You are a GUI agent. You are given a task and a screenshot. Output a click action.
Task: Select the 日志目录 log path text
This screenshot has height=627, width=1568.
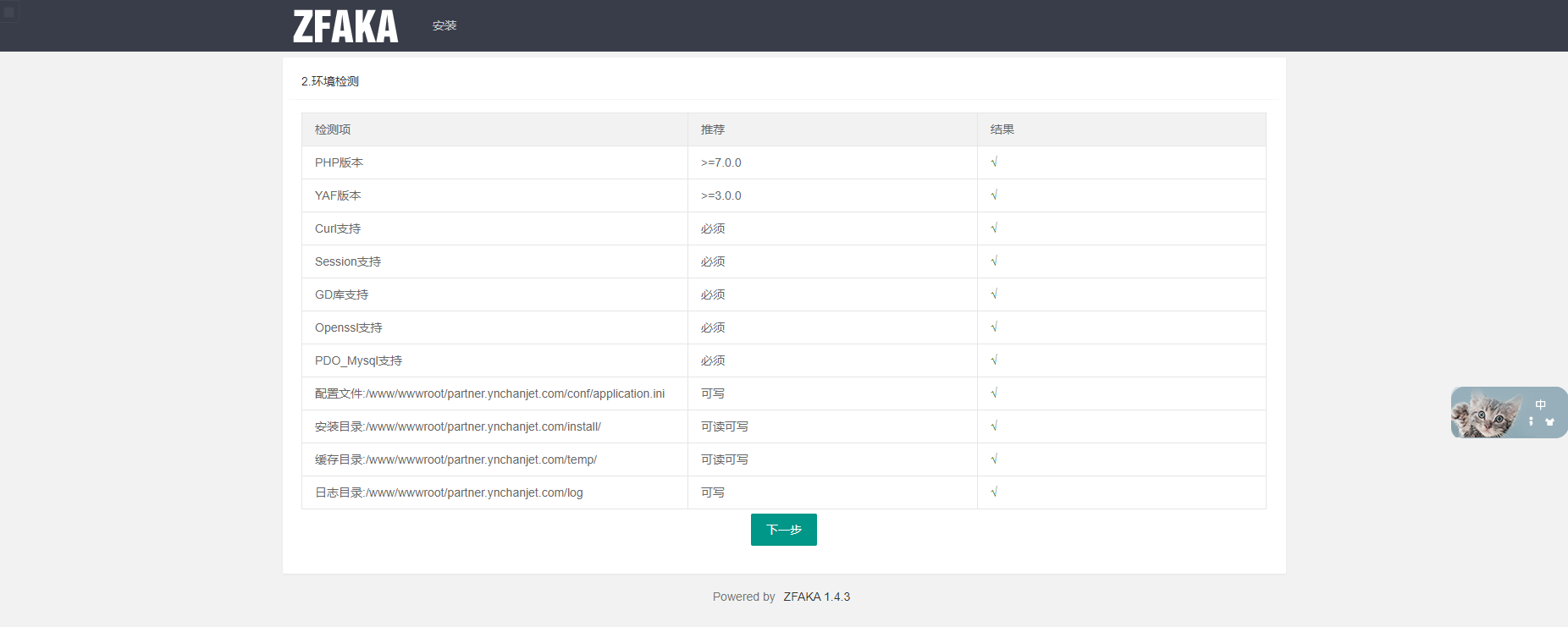pos(449,492)
